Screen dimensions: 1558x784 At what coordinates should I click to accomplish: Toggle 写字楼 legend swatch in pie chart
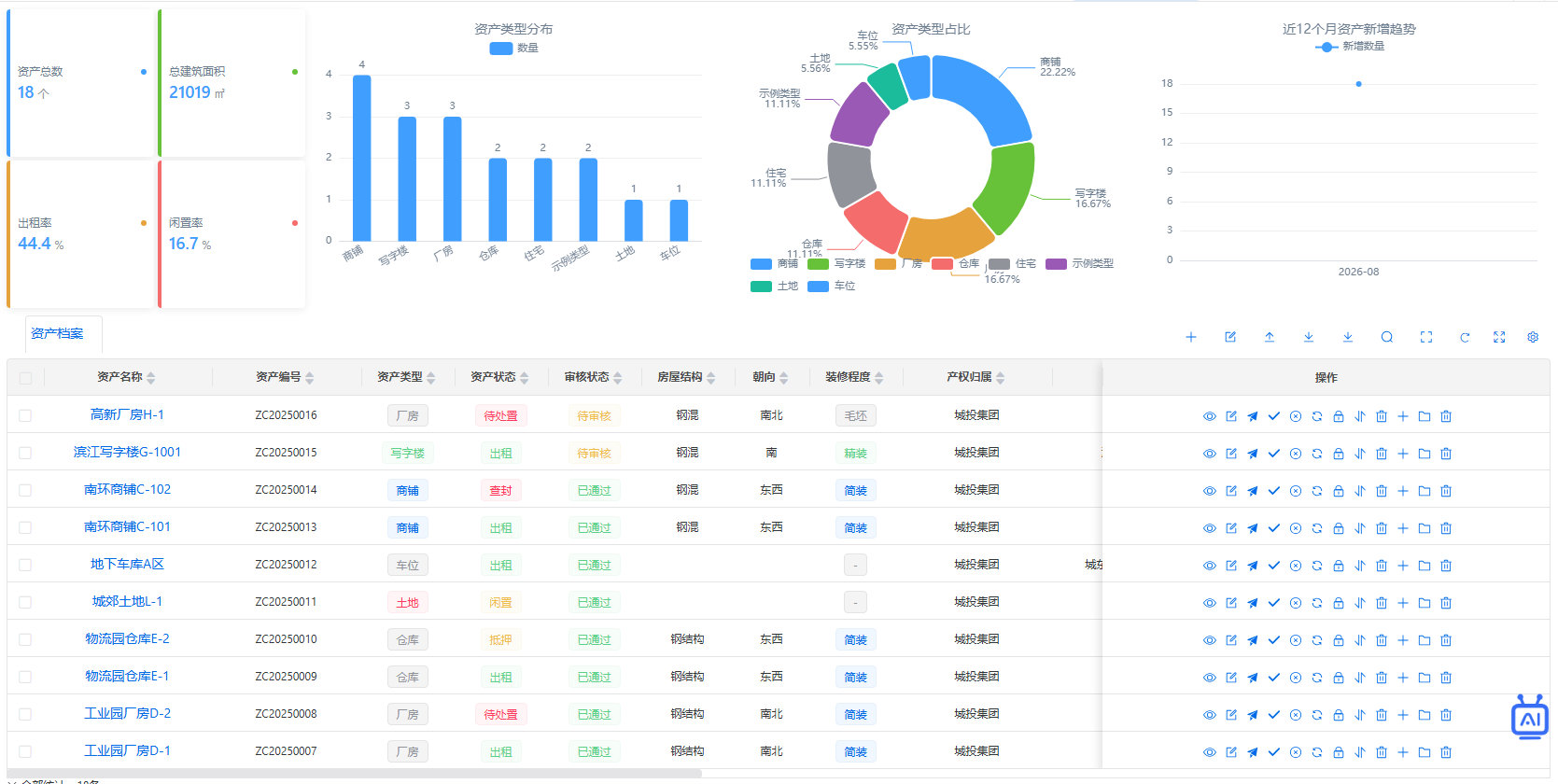click(x=818, y=264)
